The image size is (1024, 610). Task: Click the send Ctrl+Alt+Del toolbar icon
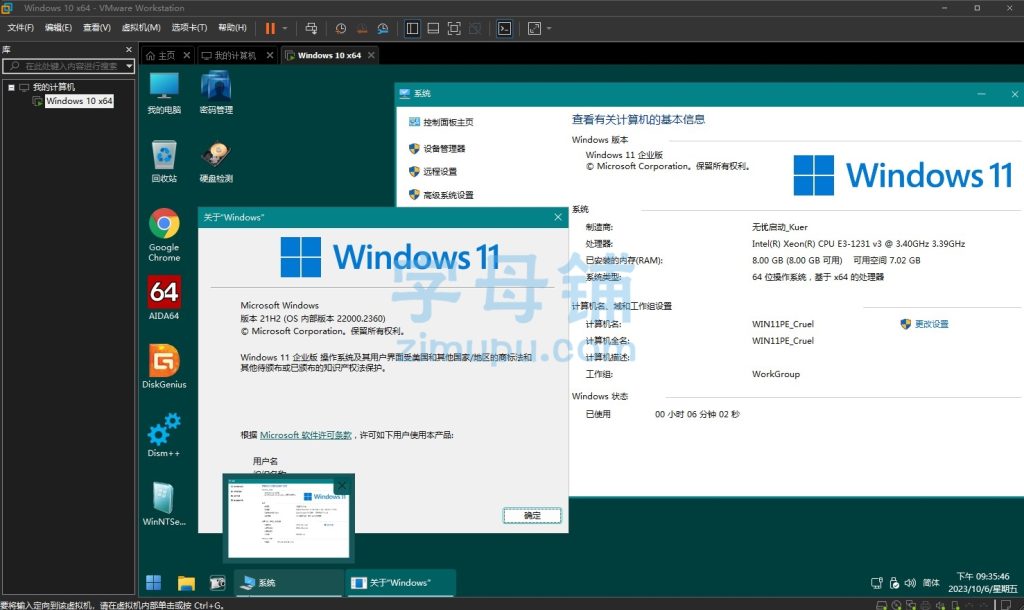[x=312, y=28]
